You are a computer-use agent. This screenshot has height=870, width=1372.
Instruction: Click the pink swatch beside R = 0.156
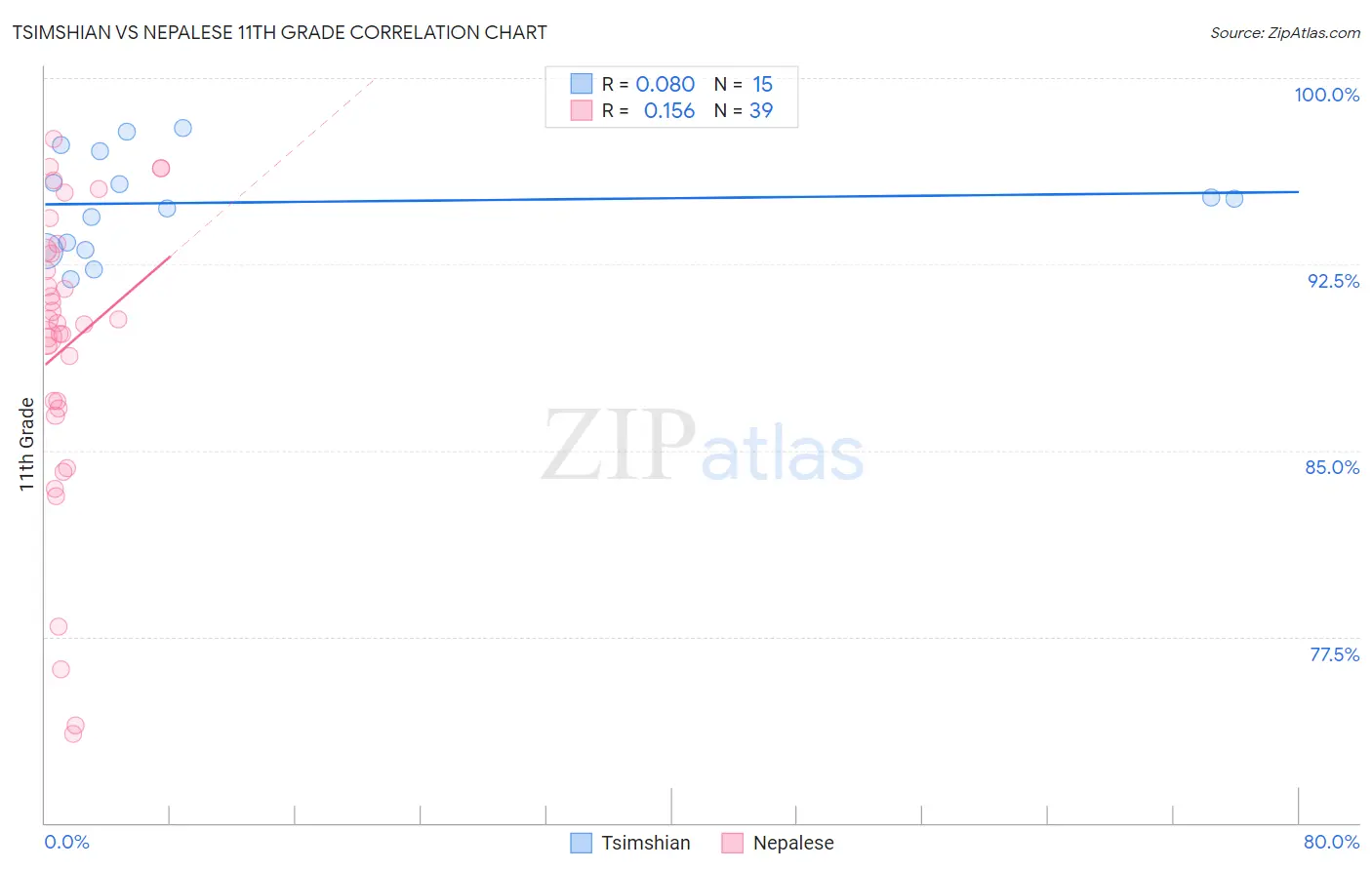click(582, 110)
